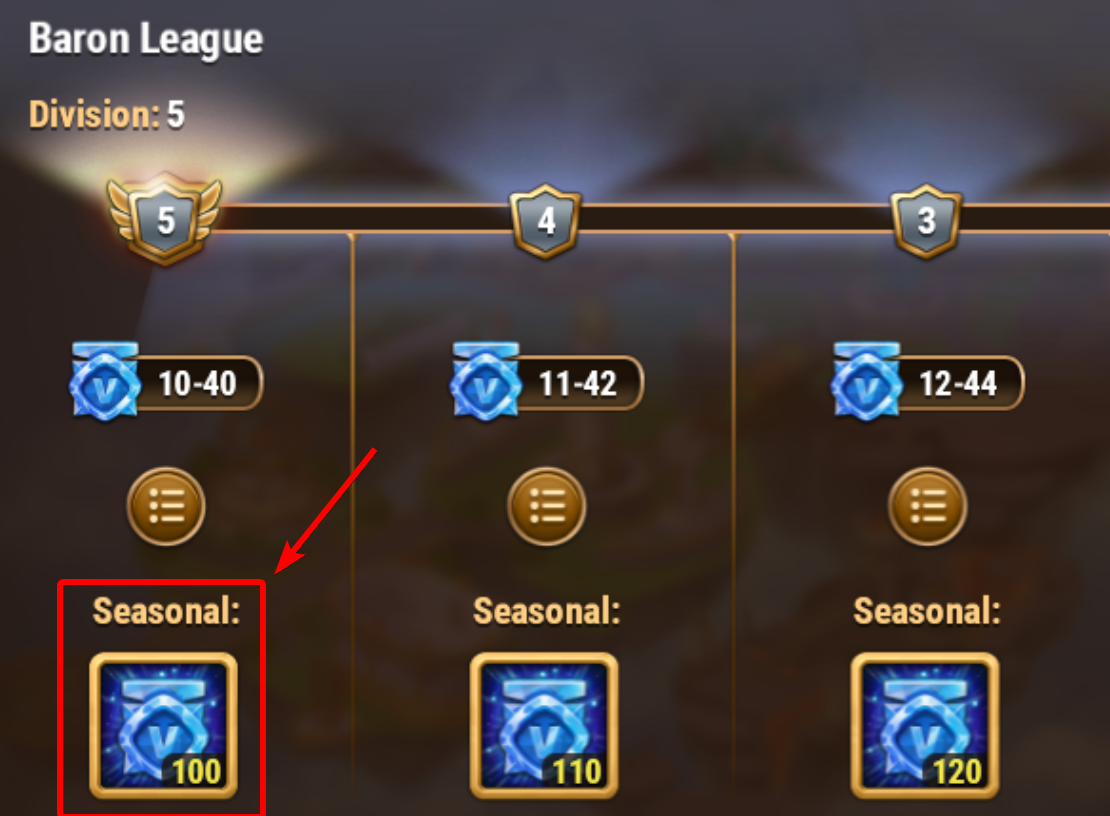Click the blue trophy icon beside 10-40
Image resolution: width=1110 pixels, height=816 pixels.
pos(105,381)
